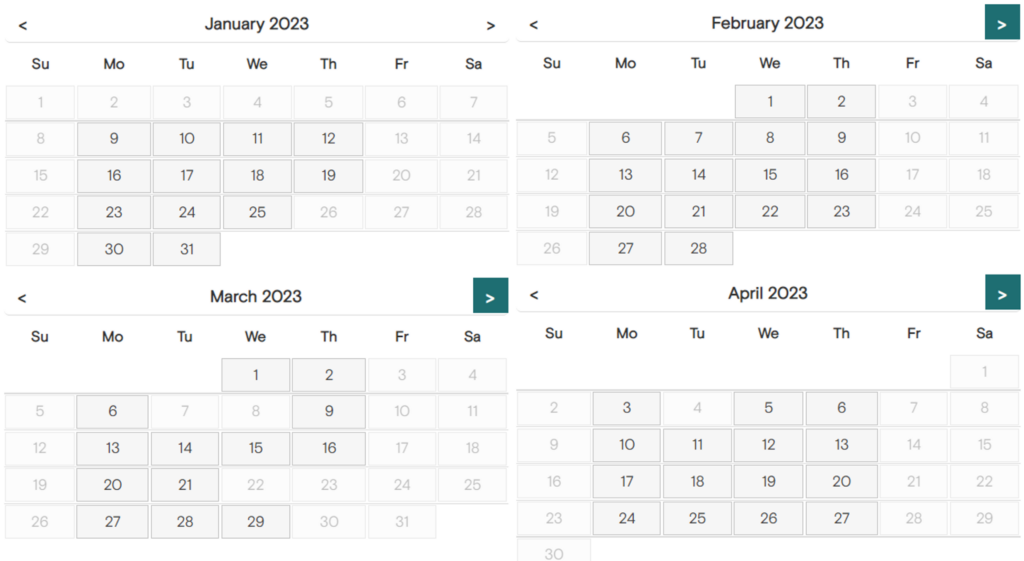Go to previous month from March 2023
This screenshot has width=1024, height=561.
coord(22,297)
